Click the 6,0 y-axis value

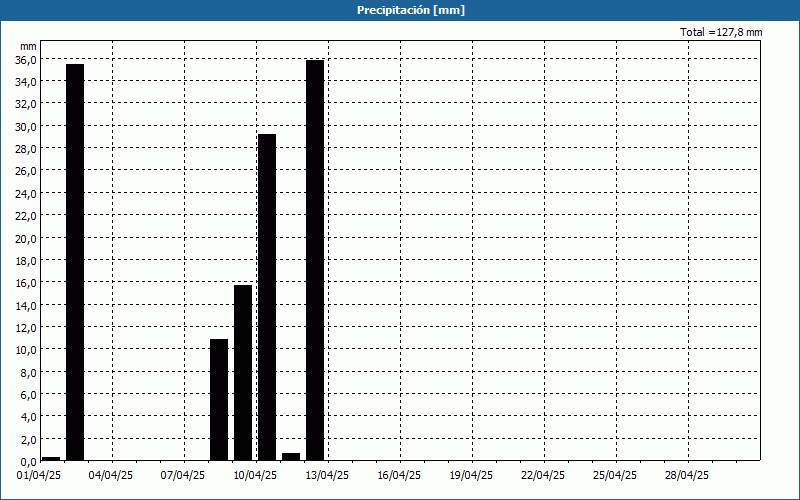(x=28, y=394)
